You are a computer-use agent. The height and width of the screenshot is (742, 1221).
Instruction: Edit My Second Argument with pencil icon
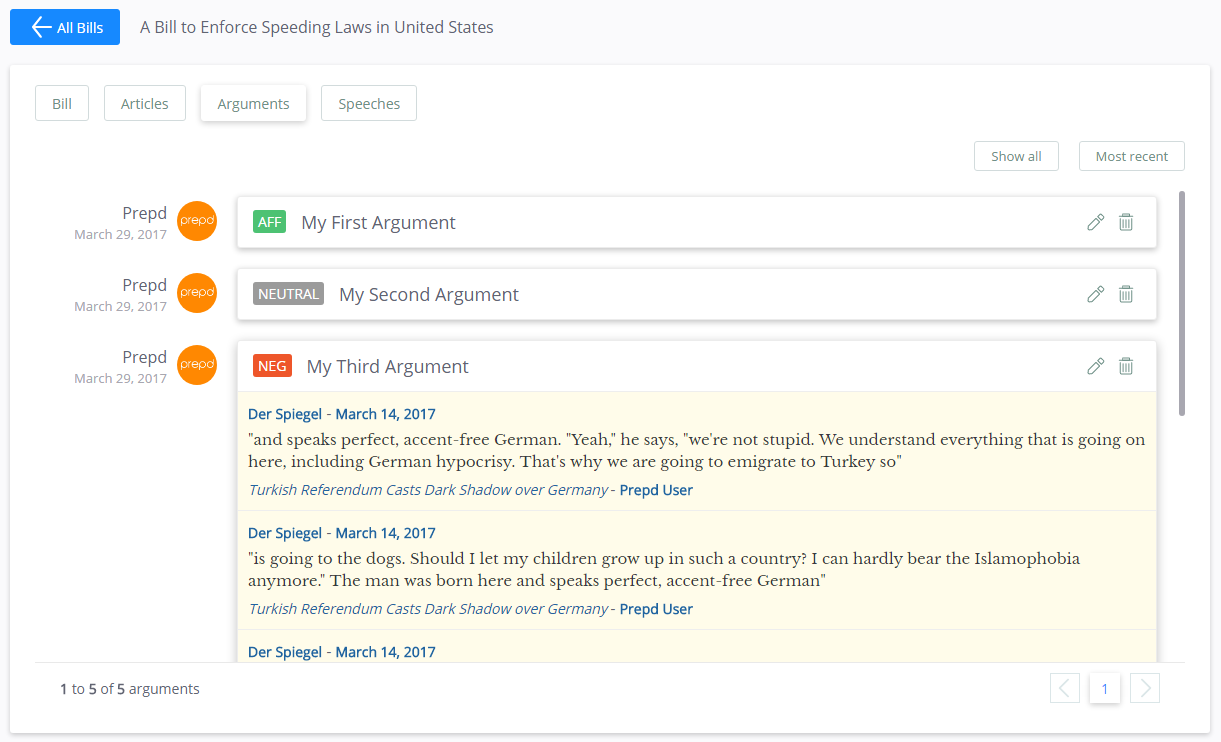(1095, 294)
